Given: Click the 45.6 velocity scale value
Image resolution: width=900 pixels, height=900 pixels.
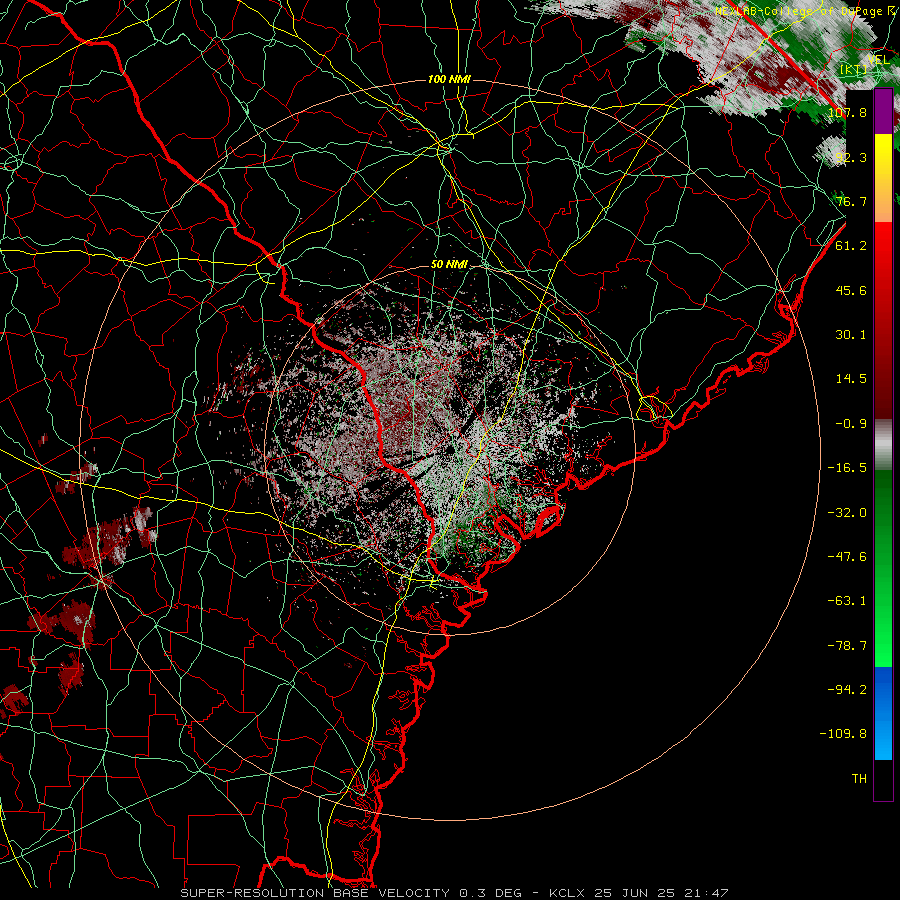Looking at the screenshot, I should coord(851,290).
